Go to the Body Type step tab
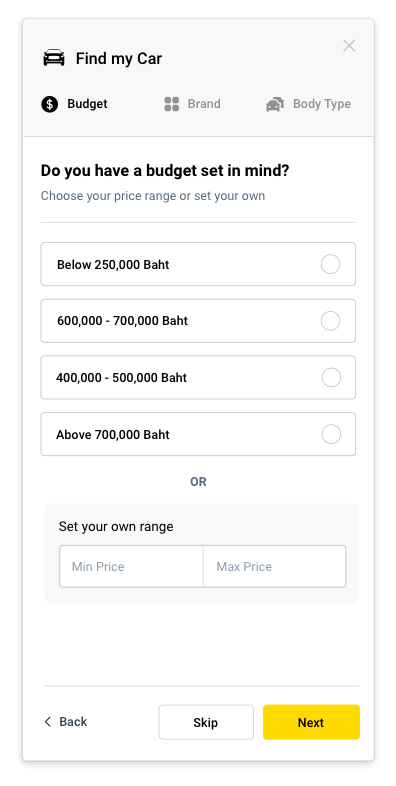The width and height of the screenshot is (396, 786). click(308, 104)
